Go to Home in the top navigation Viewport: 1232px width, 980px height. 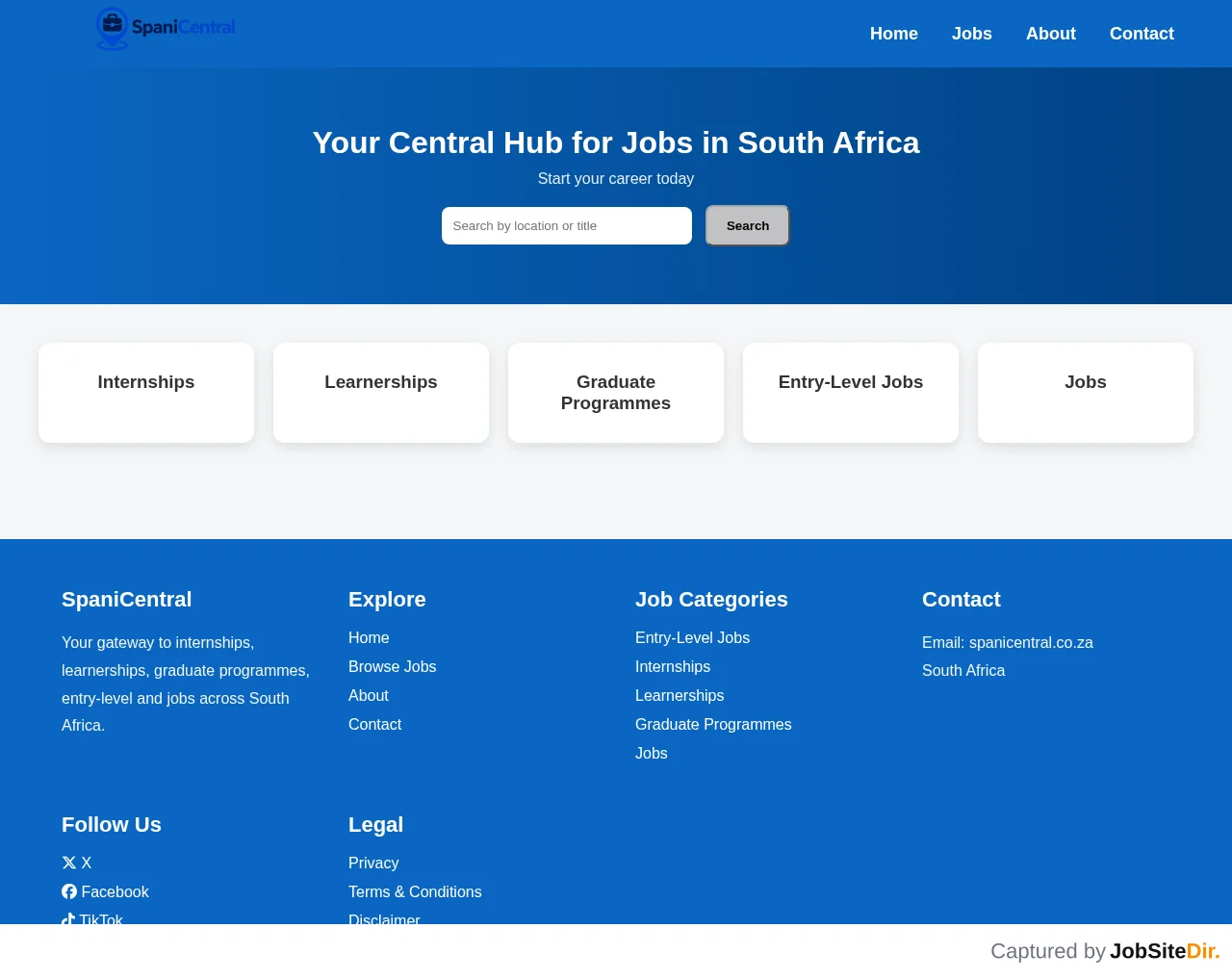(x=894, y=34)
